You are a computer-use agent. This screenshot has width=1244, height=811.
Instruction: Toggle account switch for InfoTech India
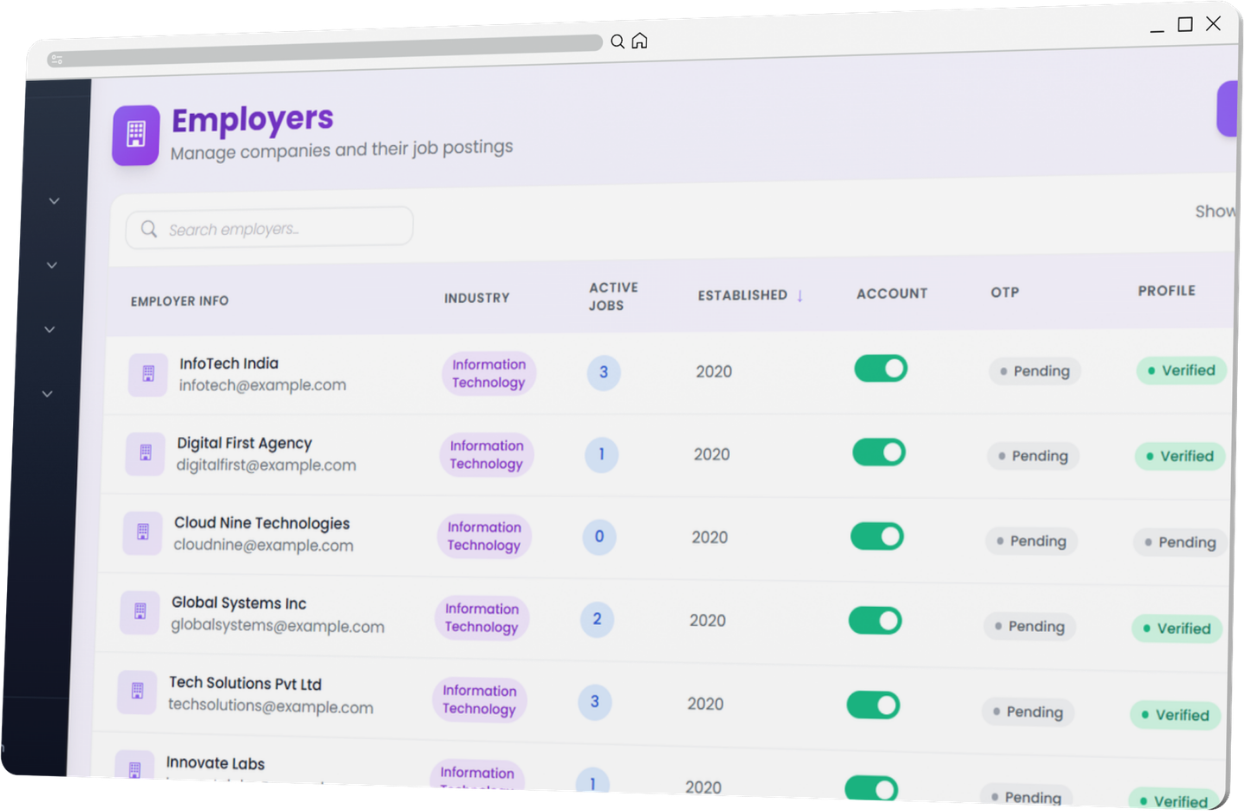[x=880, y=368]
